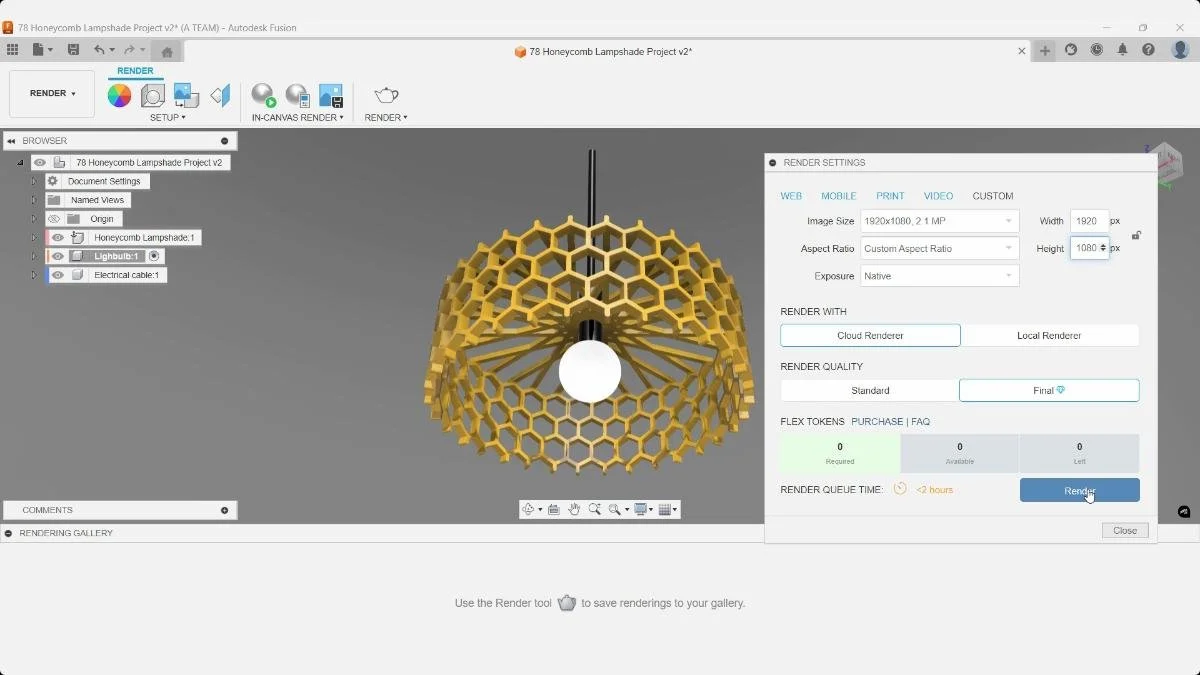Open the Help question mark menu

pos(1149,50)
